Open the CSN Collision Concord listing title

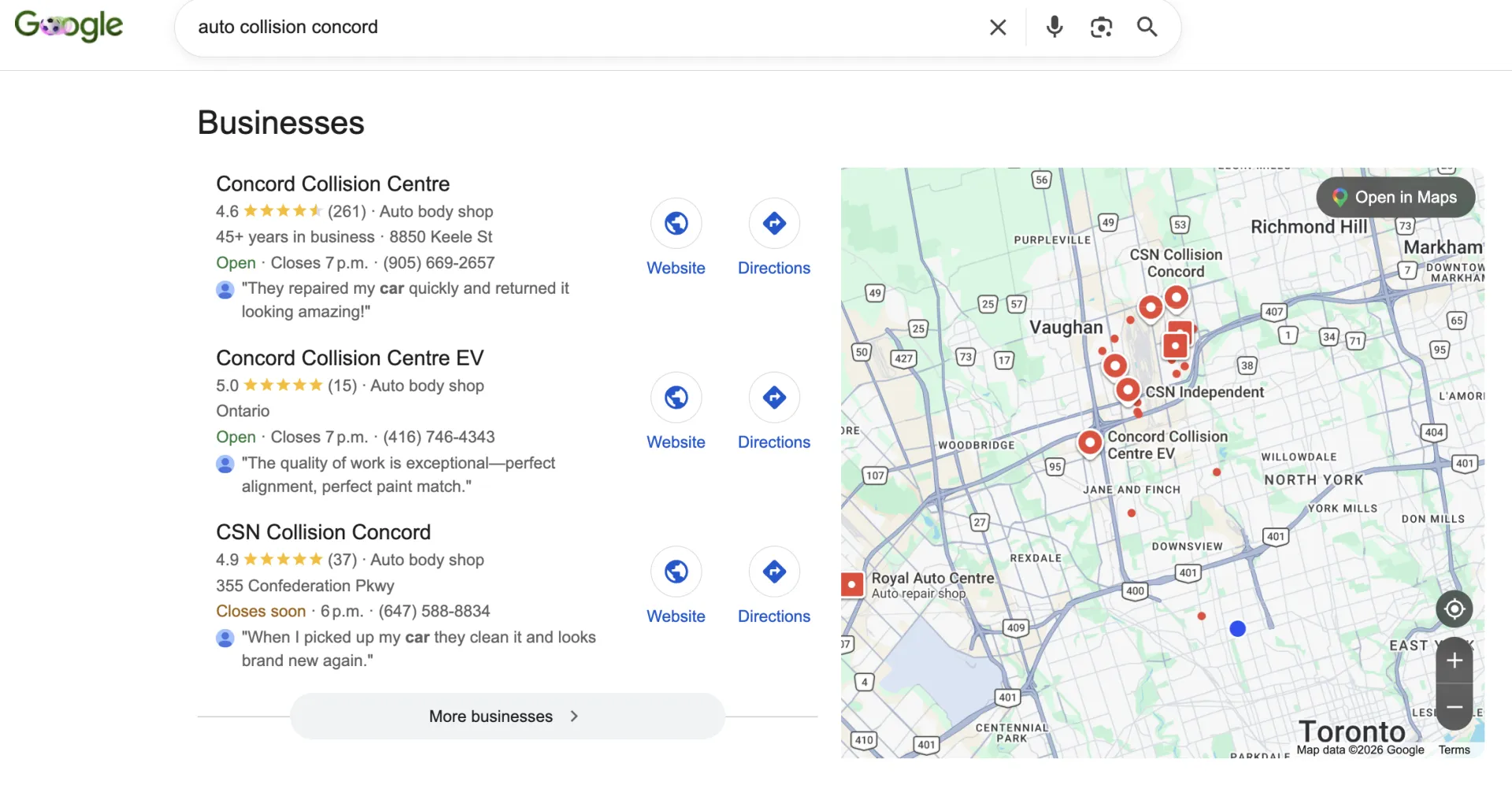point(324,532)
